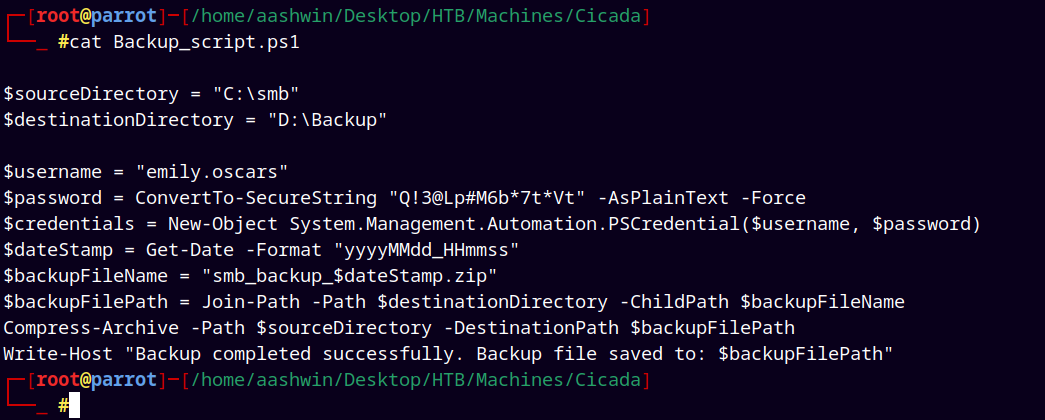Click the "smb_backup_$dateStamp.zip" string
The width and height of the screenshot is (1045, 420).
point(349,276)
